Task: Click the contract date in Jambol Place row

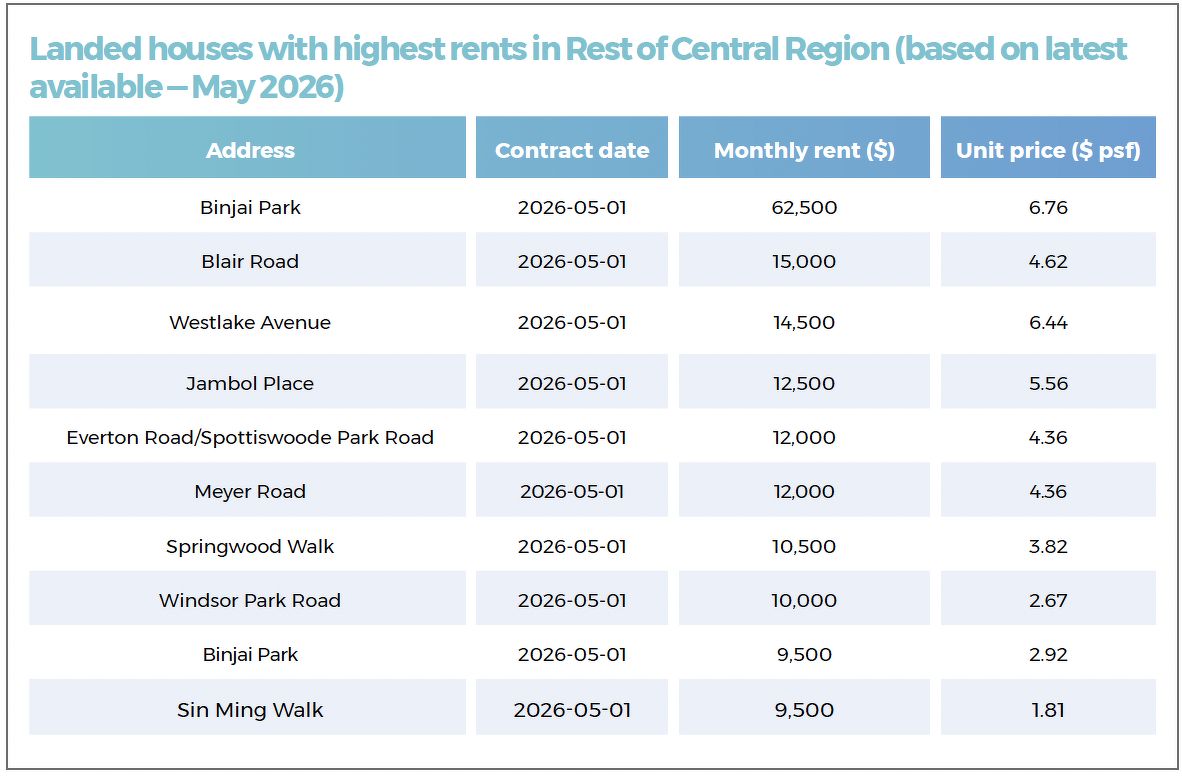Action: click(572, 383)
